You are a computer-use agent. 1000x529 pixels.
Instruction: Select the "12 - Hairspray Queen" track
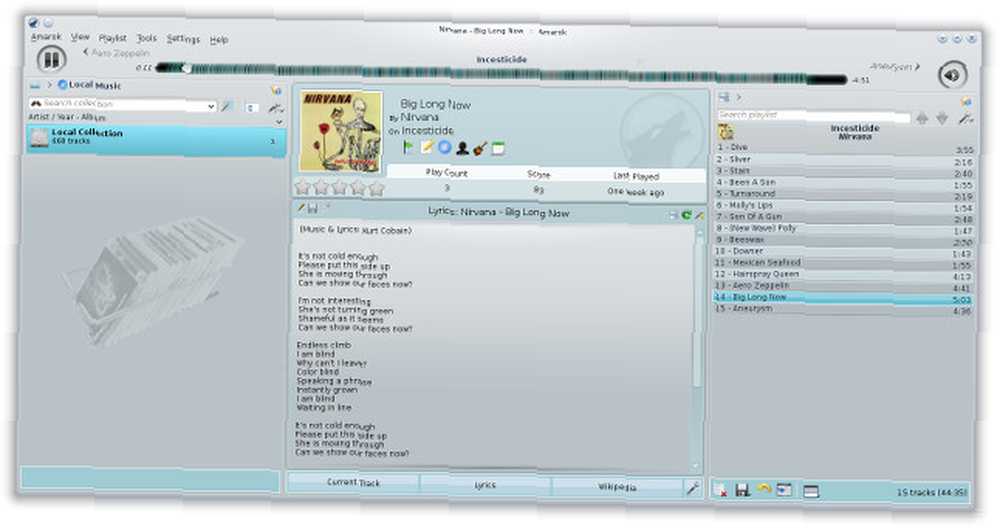844,275
